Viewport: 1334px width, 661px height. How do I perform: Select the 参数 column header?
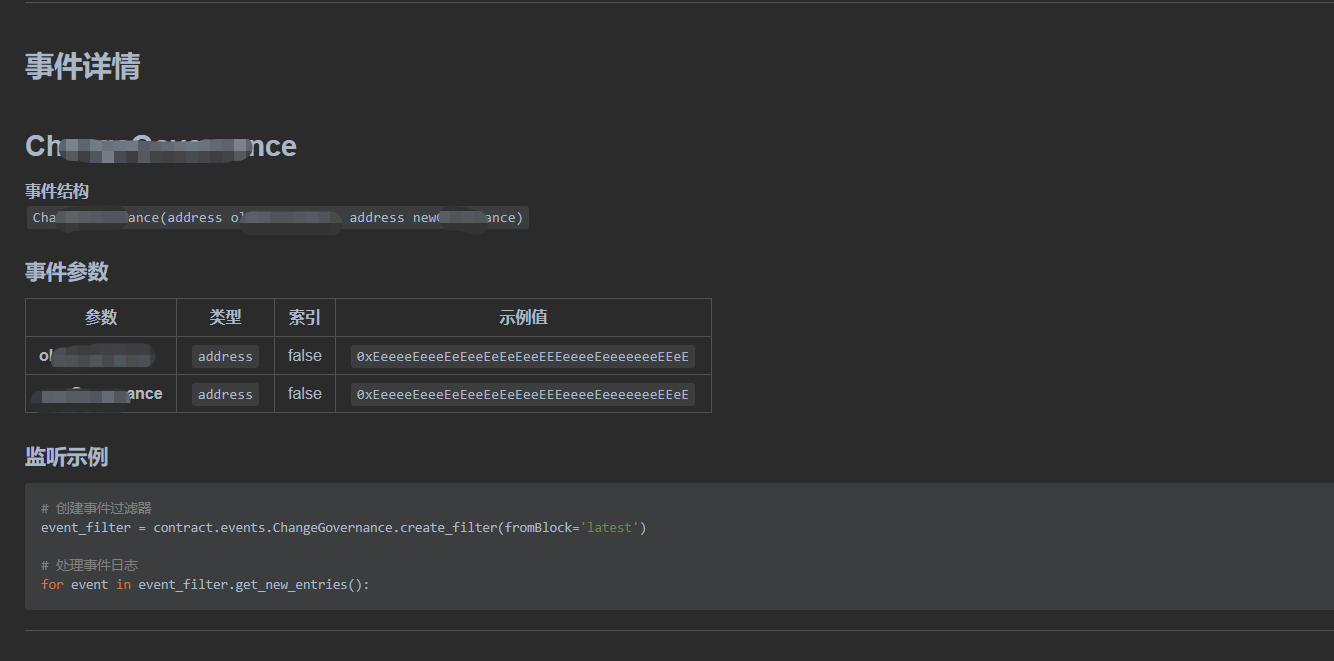coord(101,317)
